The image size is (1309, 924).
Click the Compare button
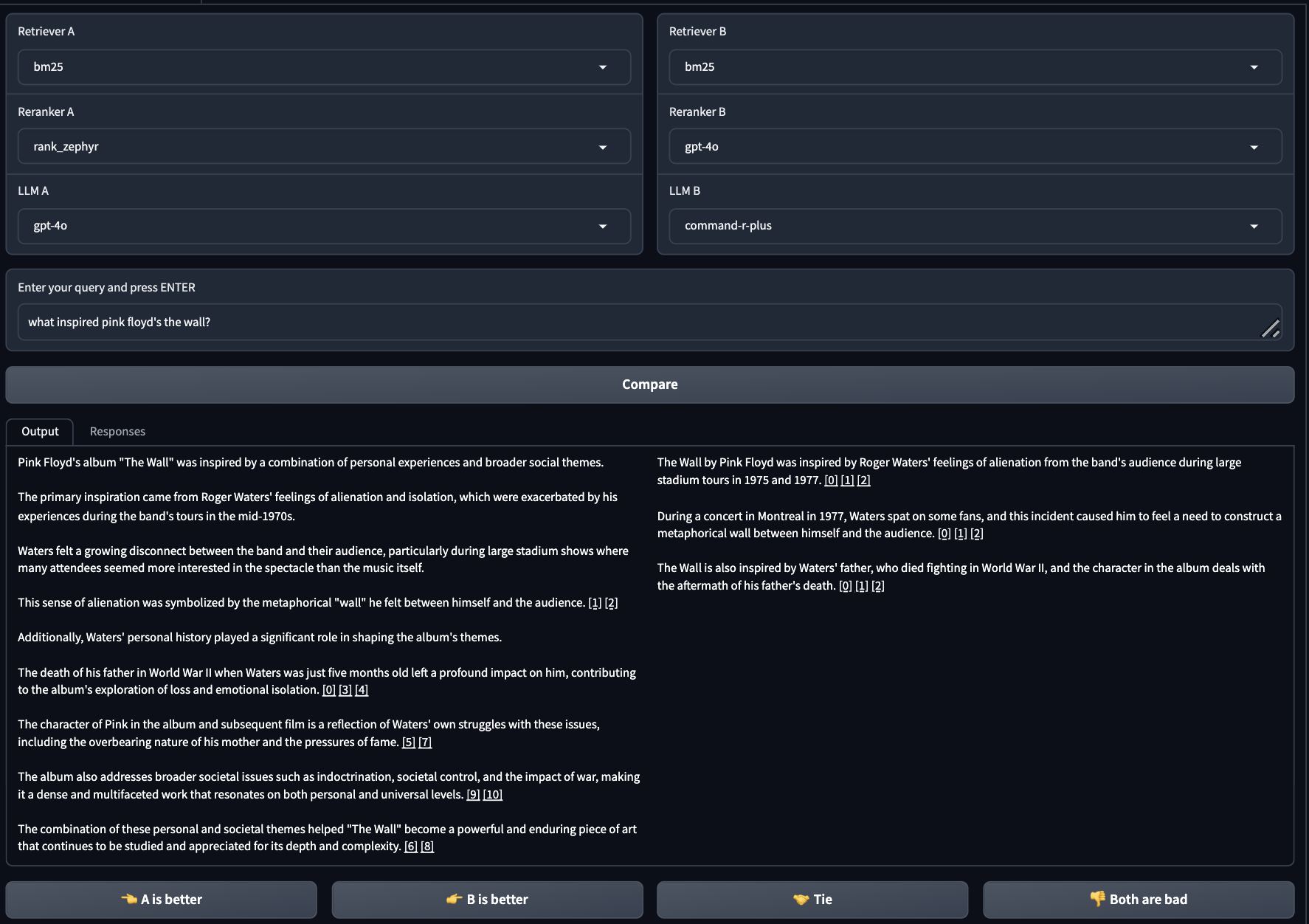pos(649,385)
